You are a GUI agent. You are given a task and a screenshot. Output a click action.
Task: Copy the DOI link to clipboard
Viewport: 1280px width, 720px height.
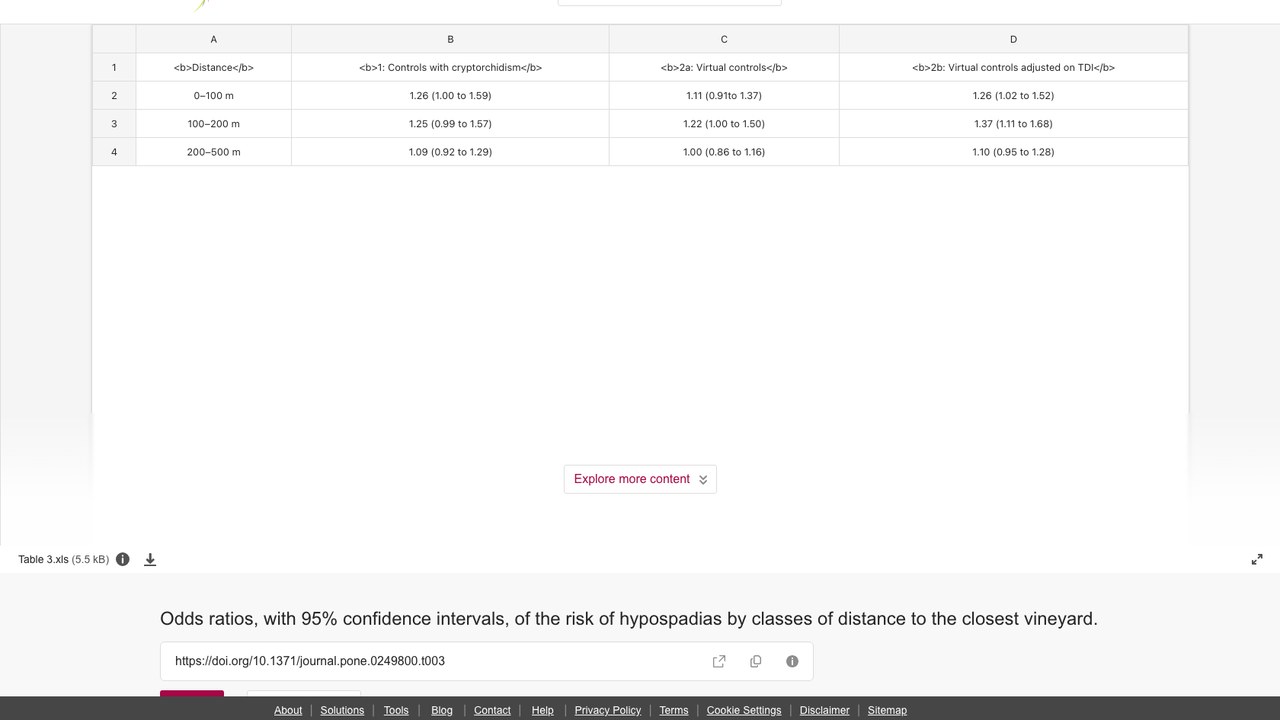(x=756, y=661)
